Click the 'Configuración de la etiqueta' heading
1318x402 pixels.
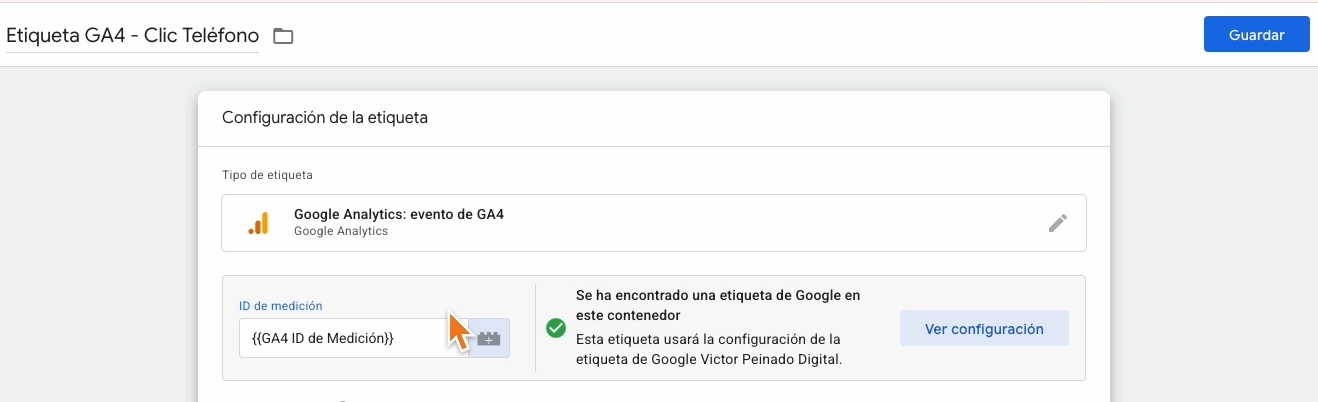[x=325, y=118]
